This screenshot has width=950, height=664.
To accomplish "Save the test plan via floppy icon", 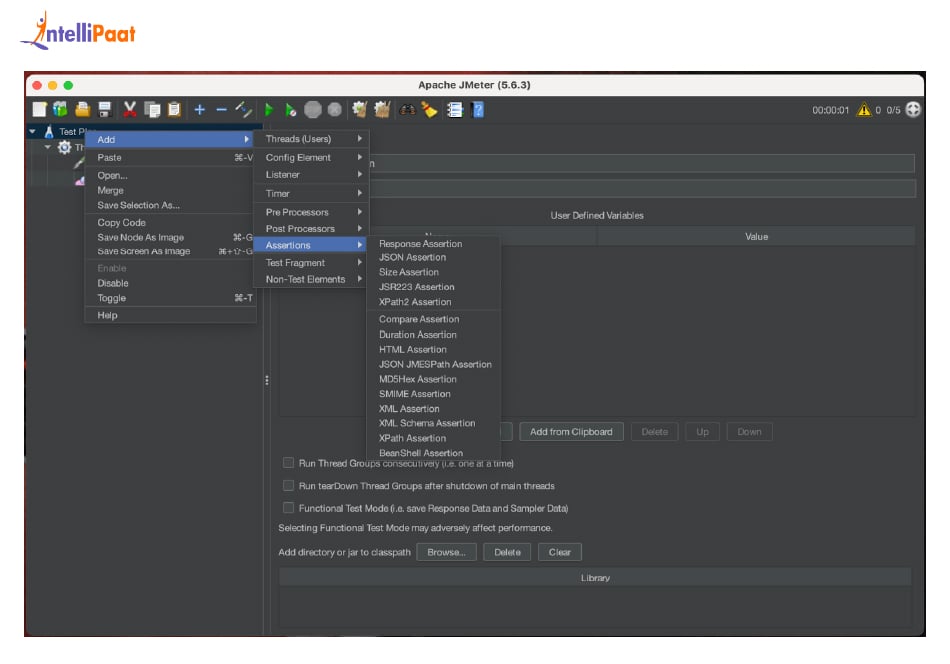I will point(105,110).
